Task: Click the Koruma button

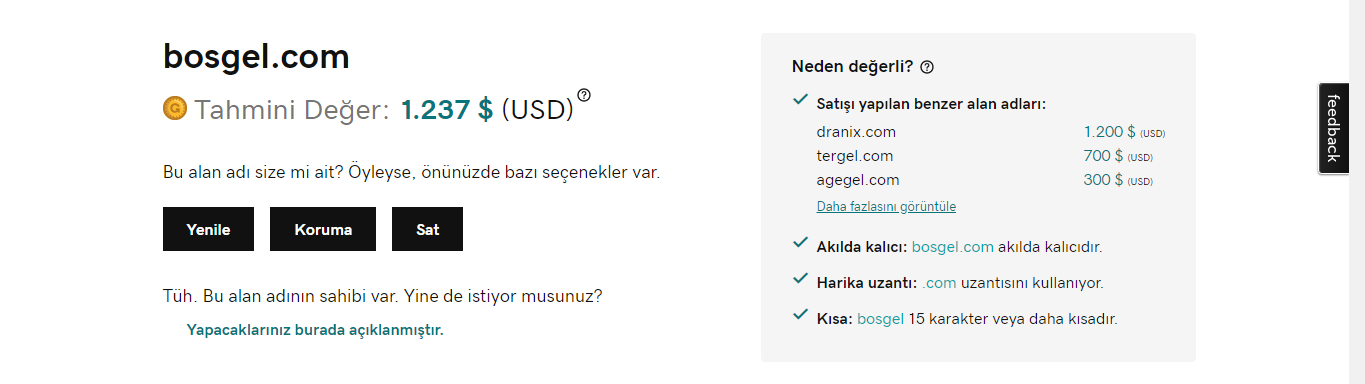Action: click(323, 229)
